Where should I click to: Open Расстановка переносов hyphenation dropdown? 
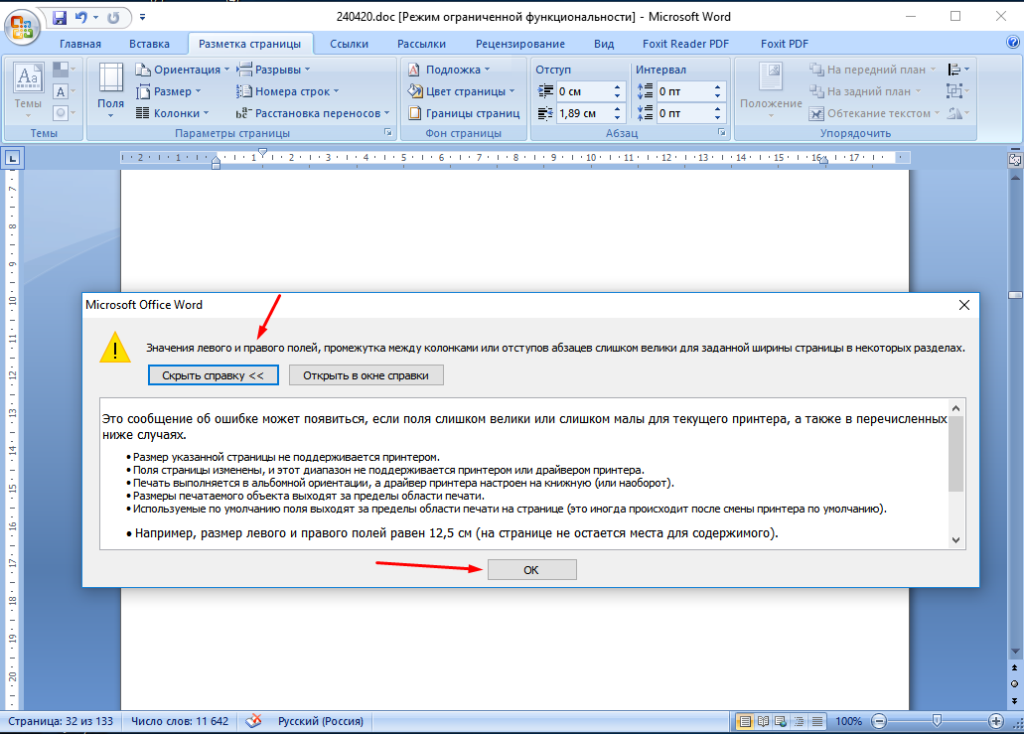313,113
